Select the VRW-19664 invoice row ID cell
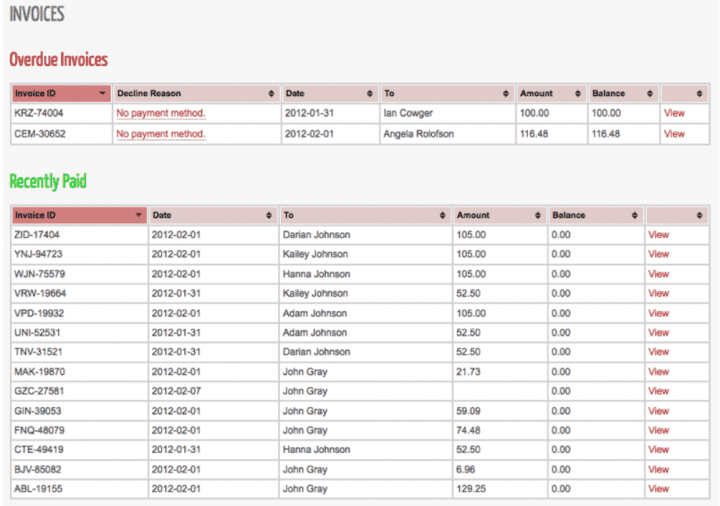 (40, 293)
